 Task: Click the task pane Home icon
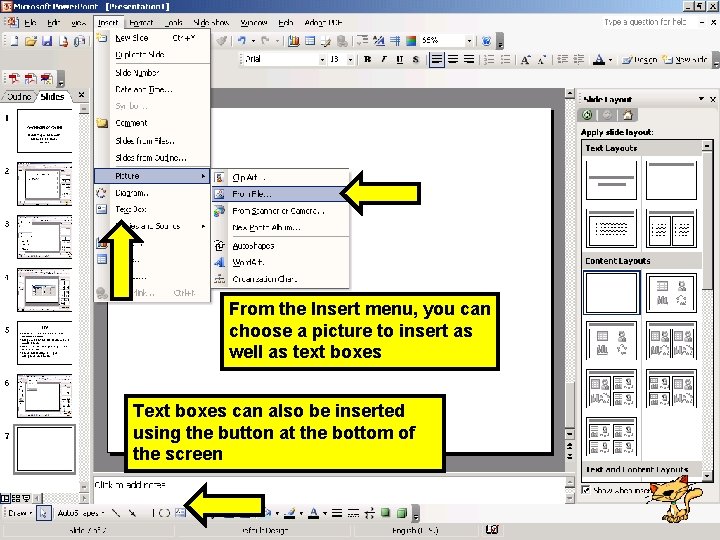coord(628,115)
